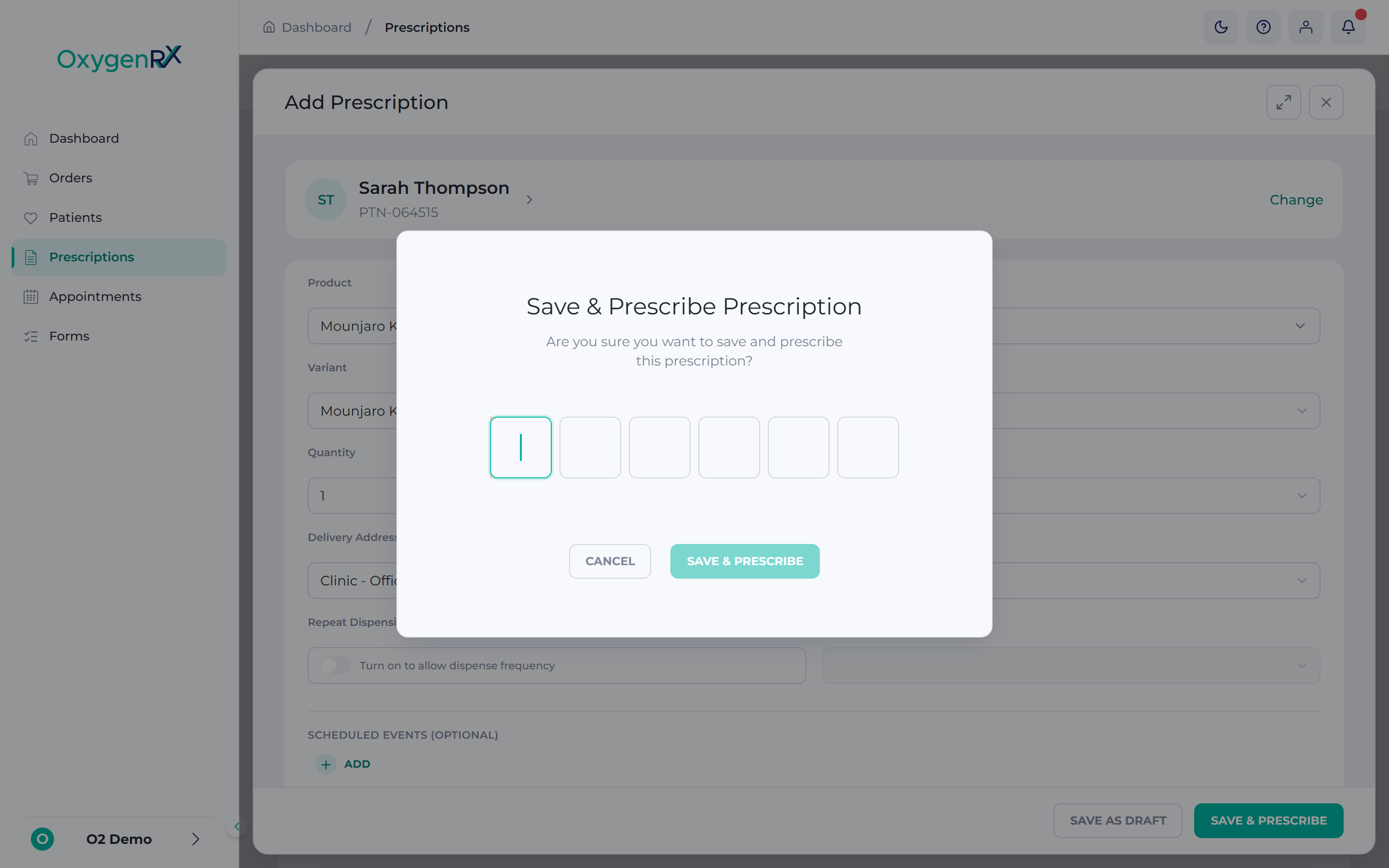1389x868 pixels.
Task: Click the ST patient avatar
Action: pos(326,200)
